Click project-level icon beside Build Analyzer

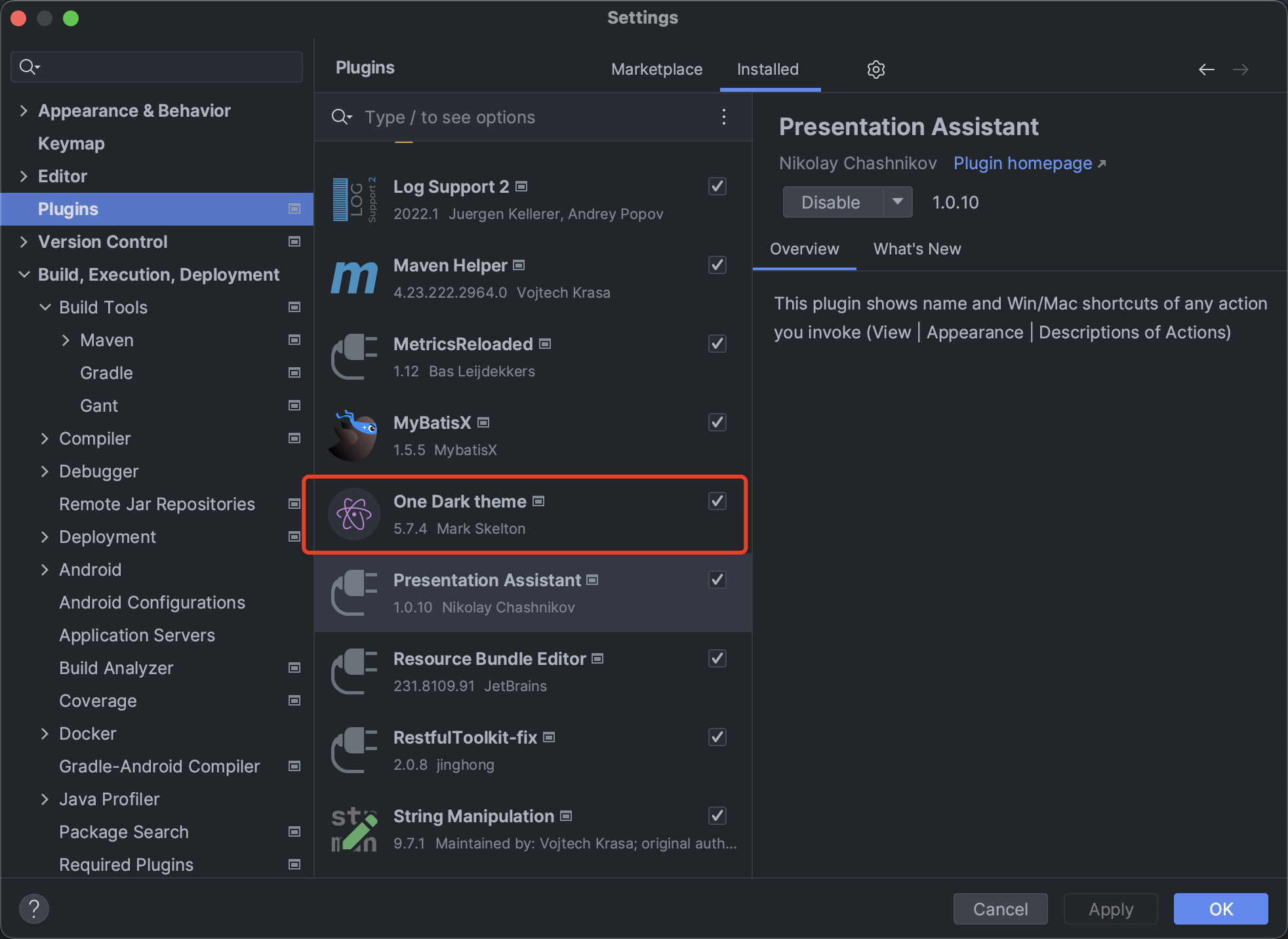[x=294, y=668]
